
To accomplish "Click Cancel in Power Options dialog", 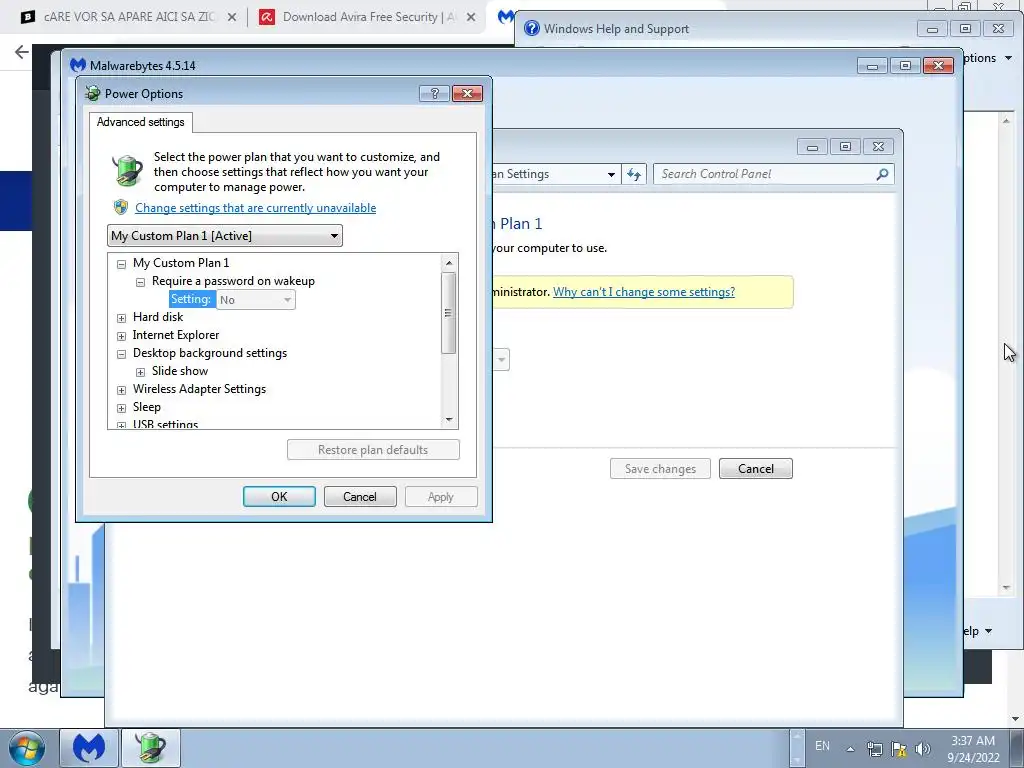I will 360,496.
